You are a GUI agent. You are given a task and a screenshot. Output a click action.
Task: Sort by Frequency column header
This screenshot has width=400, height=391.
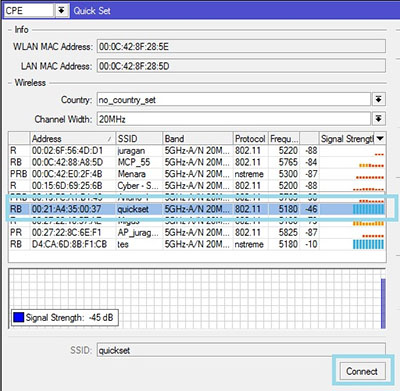[x=284, y=138]
